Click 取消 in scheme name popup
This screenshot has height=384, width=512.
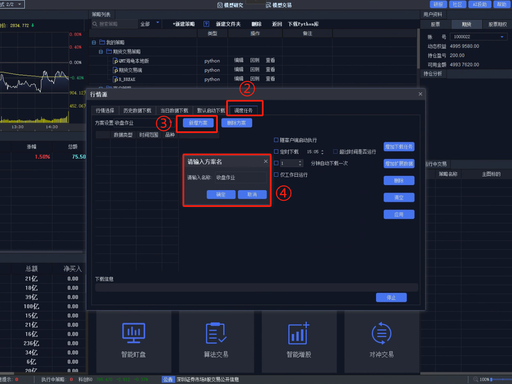click(252, 194)
